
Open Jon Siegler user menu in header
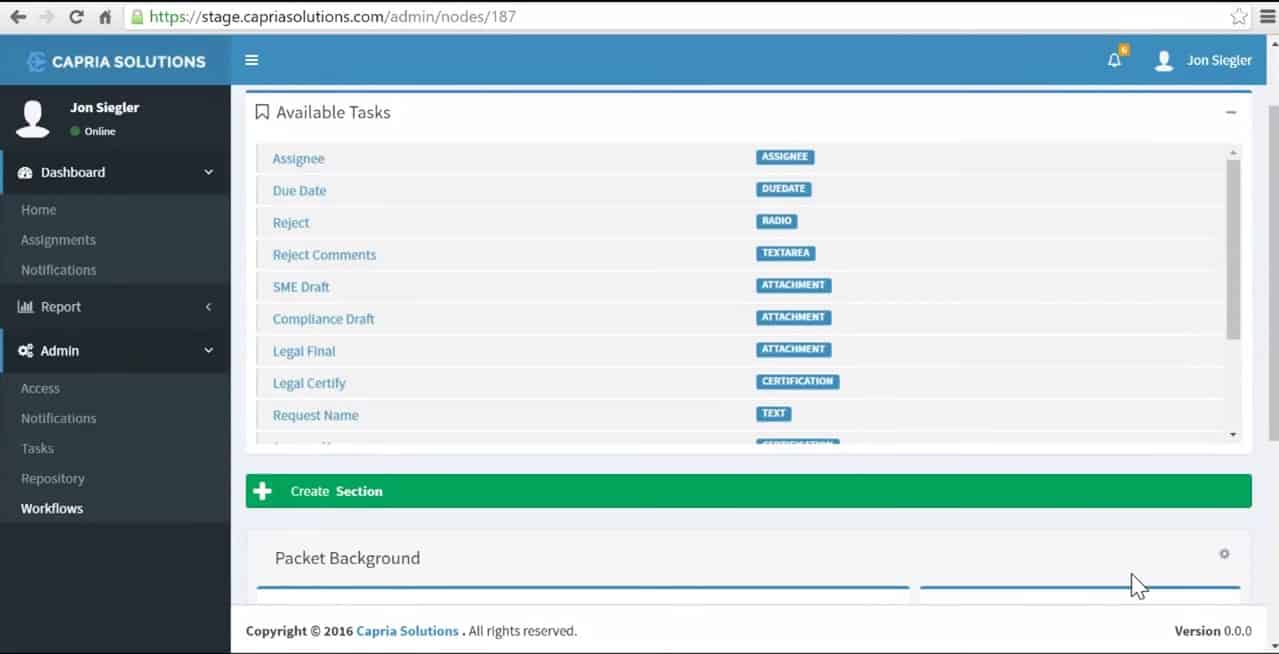coord(1203,60)
